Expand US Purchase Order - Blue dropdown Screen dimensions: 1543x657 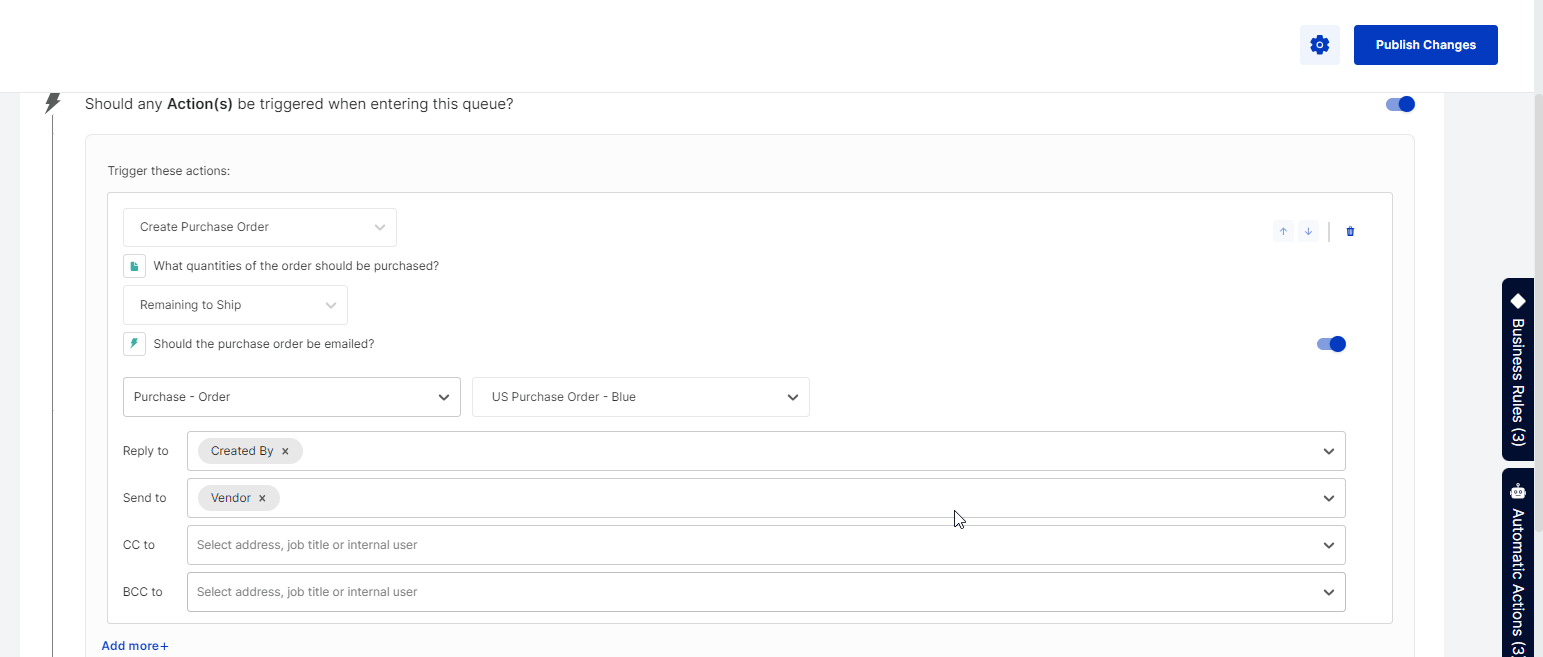[x=640, y=397]
